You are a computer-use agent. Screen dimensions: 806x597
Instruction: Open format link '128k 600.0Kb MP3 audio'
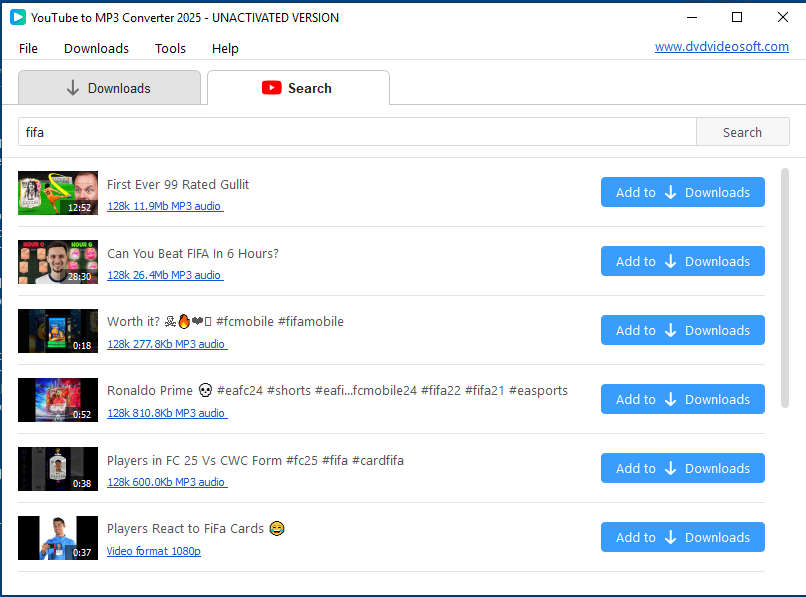[167, 482]
